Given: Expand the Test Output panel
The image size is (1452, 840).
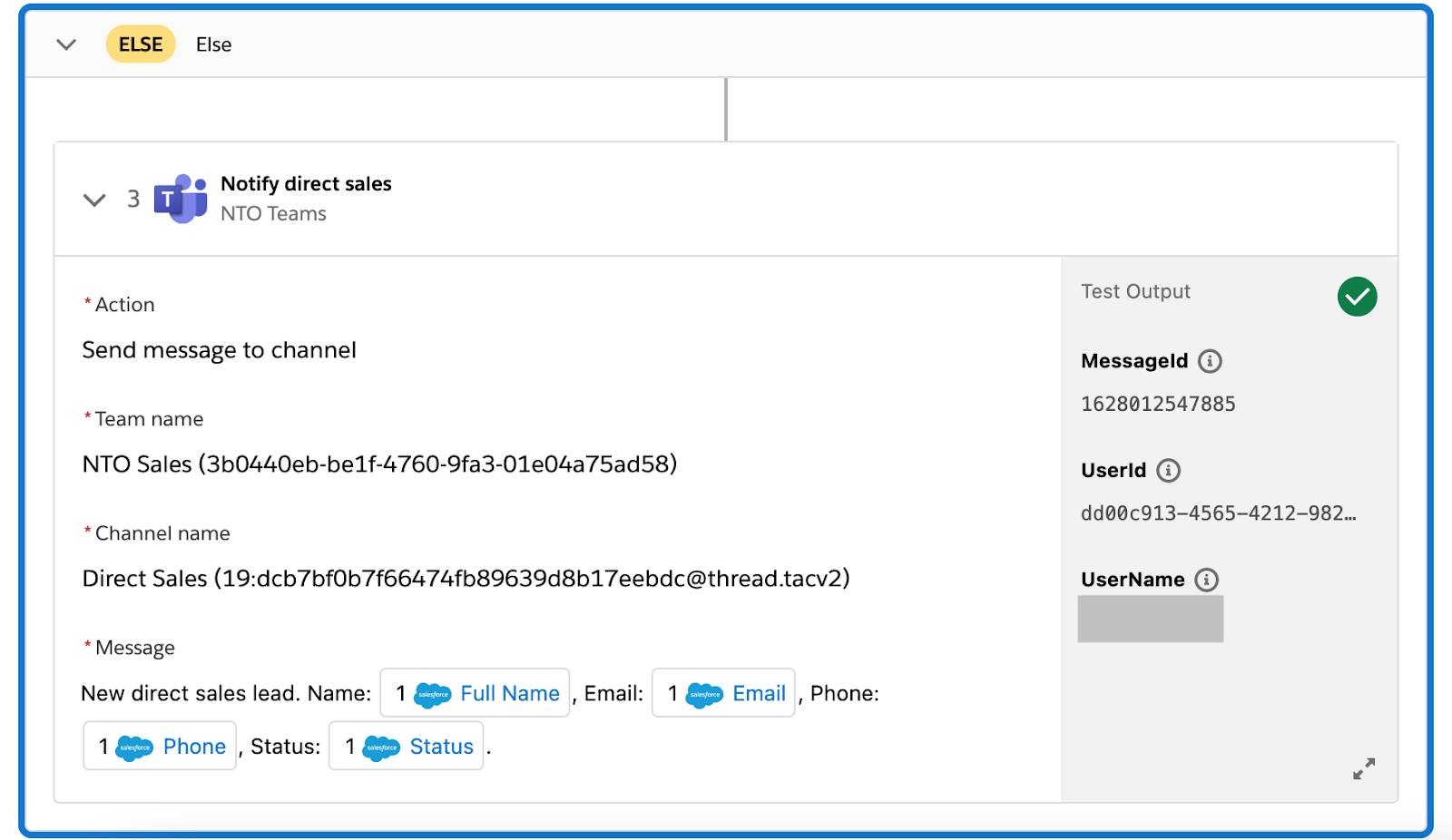Looking at the screenshot, I should click(1363, 769).
